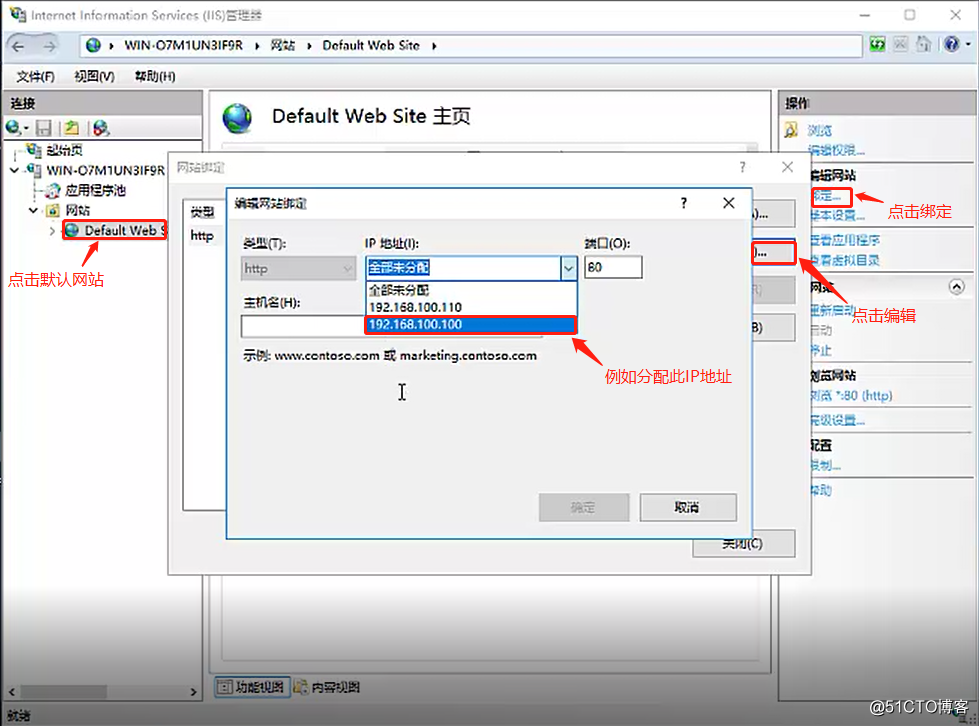Screen dimensions: 979x726
Task: Click the 编辑权限 link in Actions pane
Action: [x=837, y=150]
